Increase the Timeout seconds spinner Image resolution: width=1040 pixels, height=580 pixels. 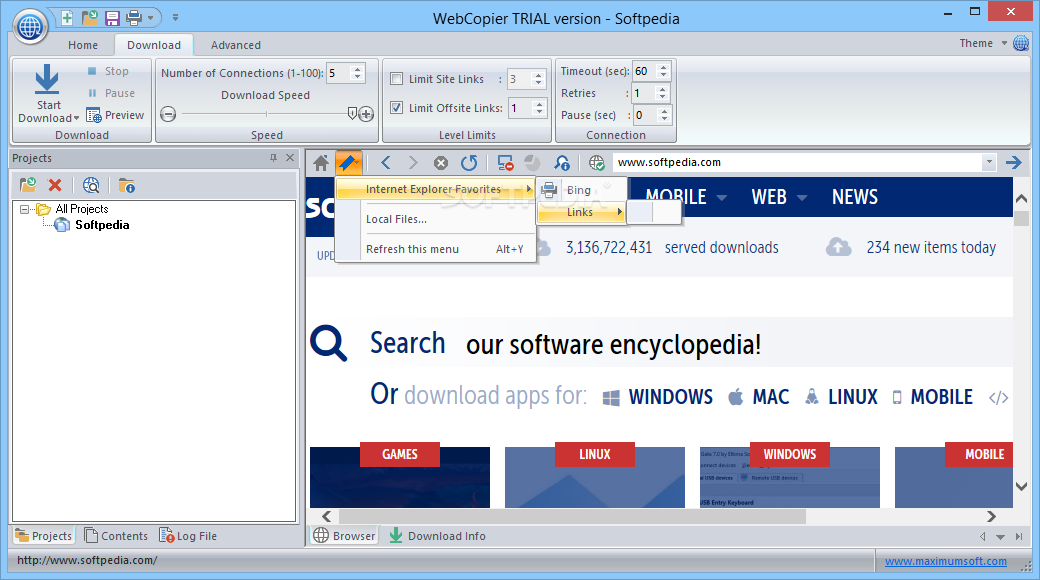click(663, 67)
